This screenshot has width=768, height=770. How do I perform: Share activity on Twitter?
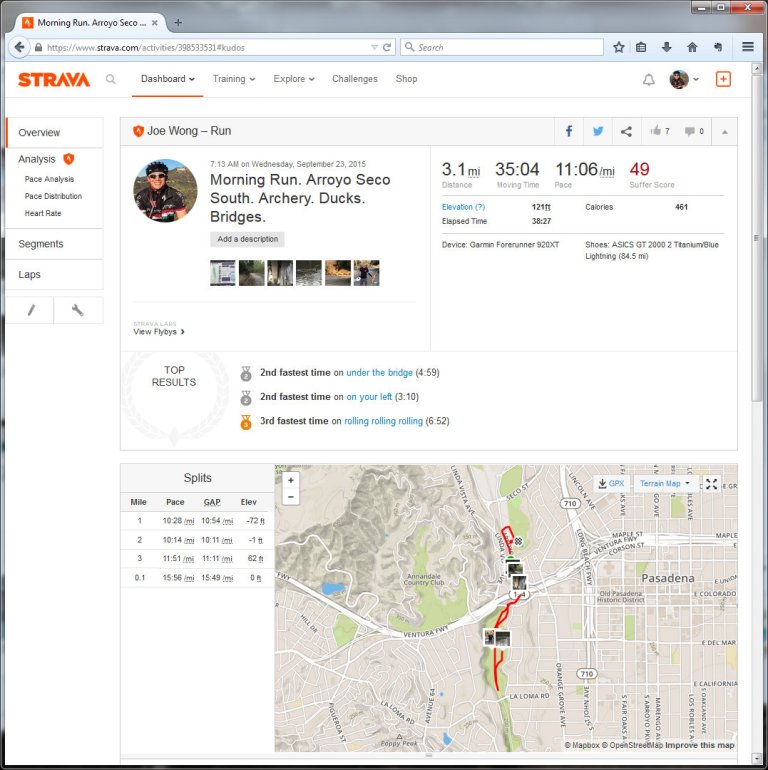tap(598, 131)
